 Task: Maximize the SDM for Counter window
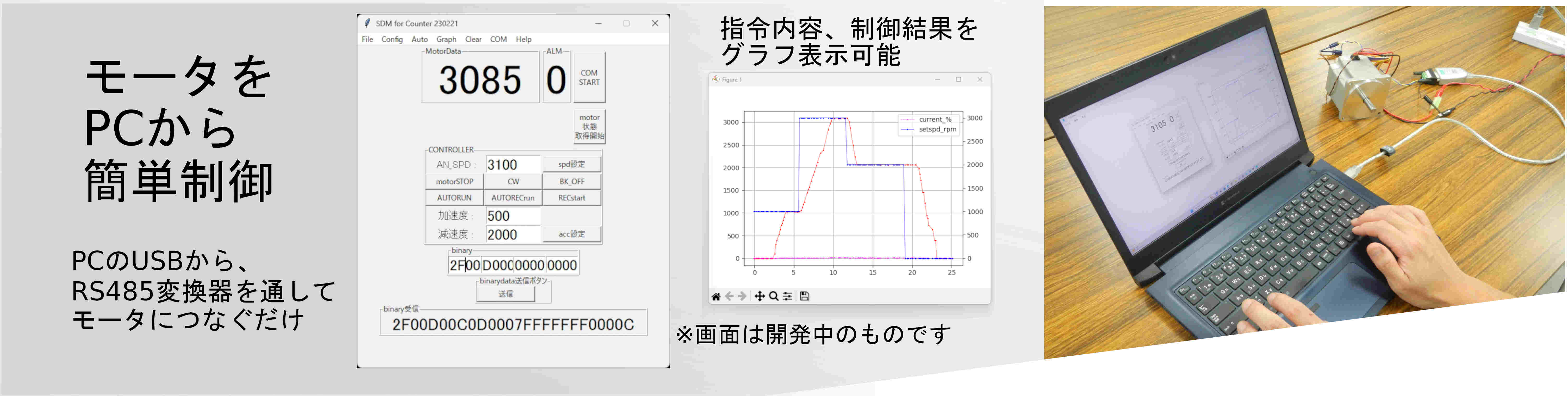(626, 23)
